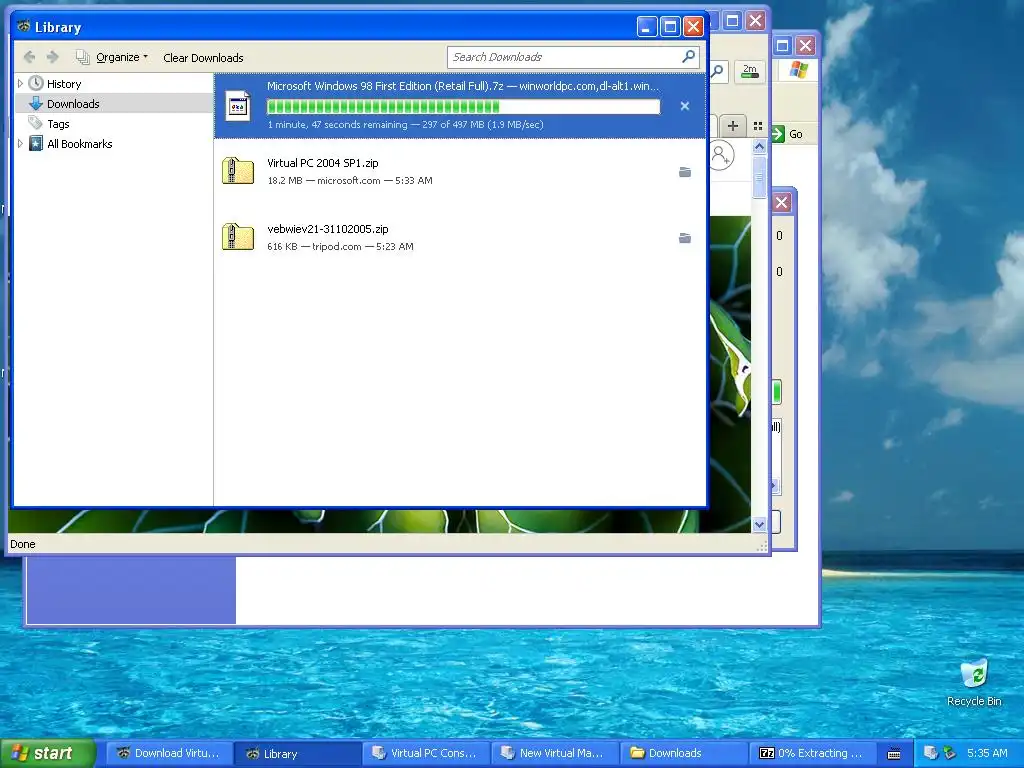Go forward using the Library forward arrow

coord(53,57)
